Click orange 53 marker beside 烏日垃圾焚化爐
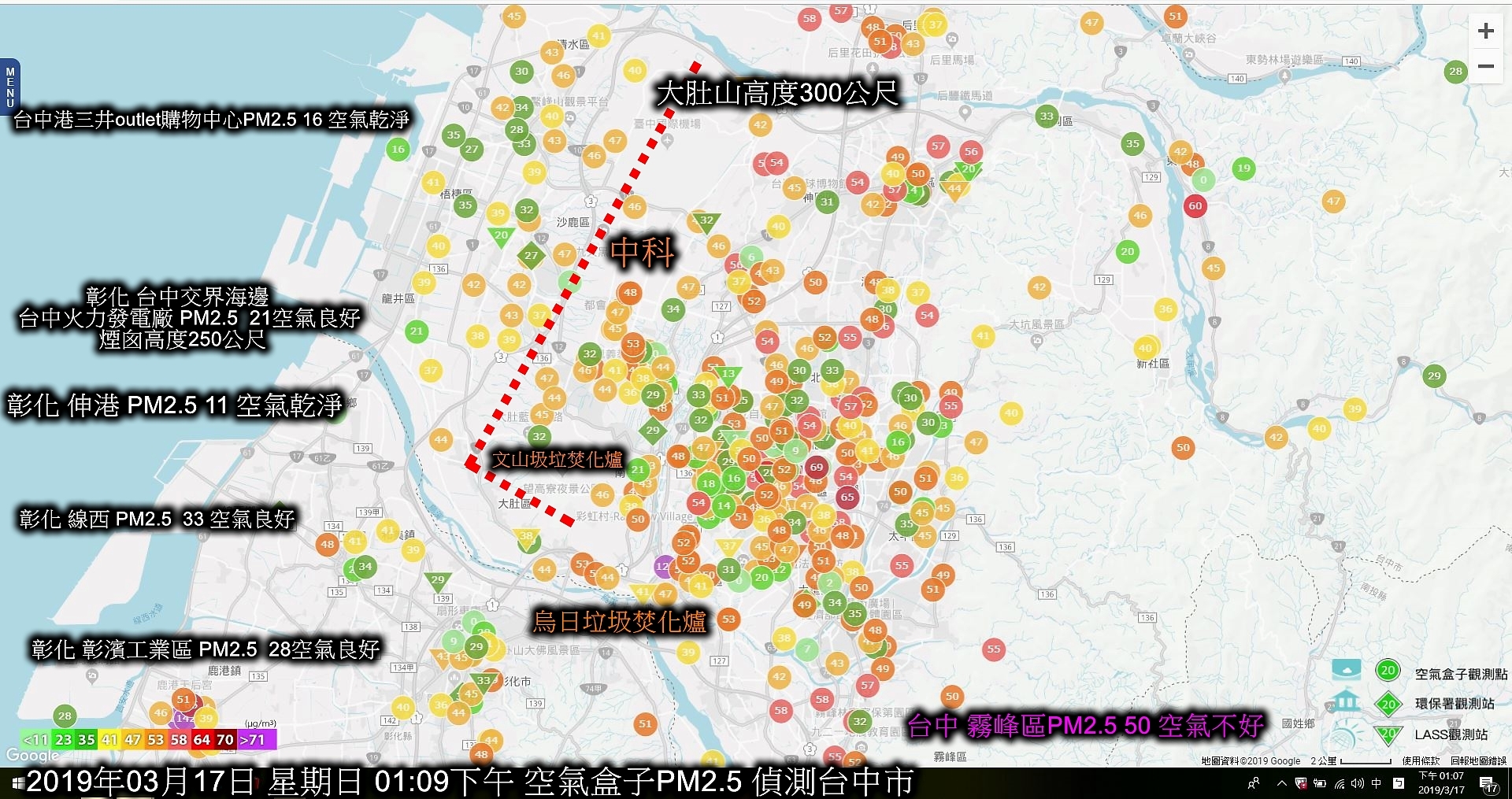 pos(728,619)
